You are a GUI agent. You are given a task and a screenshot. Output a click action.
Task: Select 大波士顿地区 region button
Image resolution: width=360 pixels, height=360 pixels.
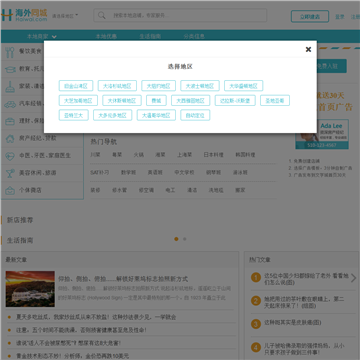[x=200, y=86]
